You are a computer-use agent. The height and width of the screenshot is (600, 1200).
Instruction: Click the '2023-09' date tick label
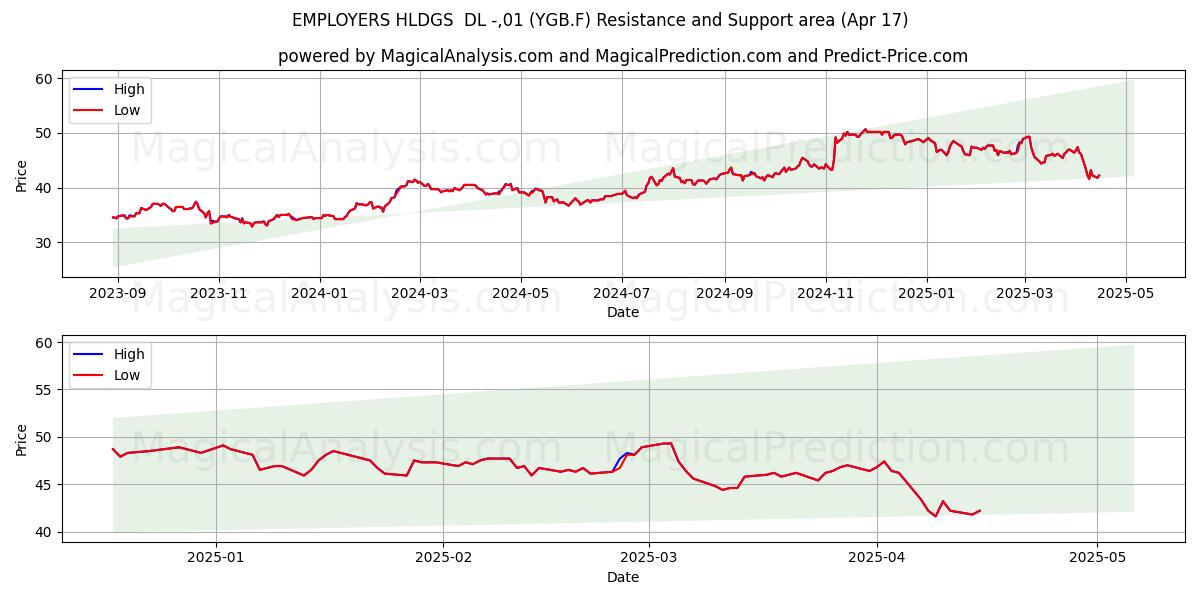118,294
